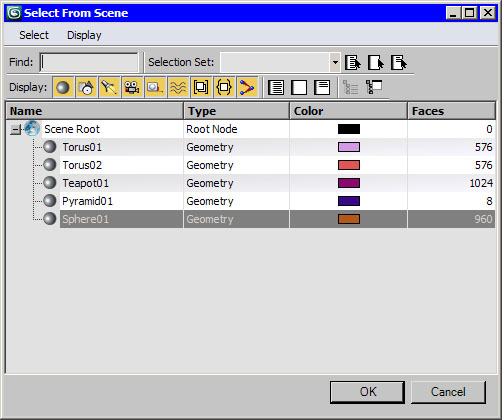
Task: Sort by the Name column header
Action: click(95, 111)
